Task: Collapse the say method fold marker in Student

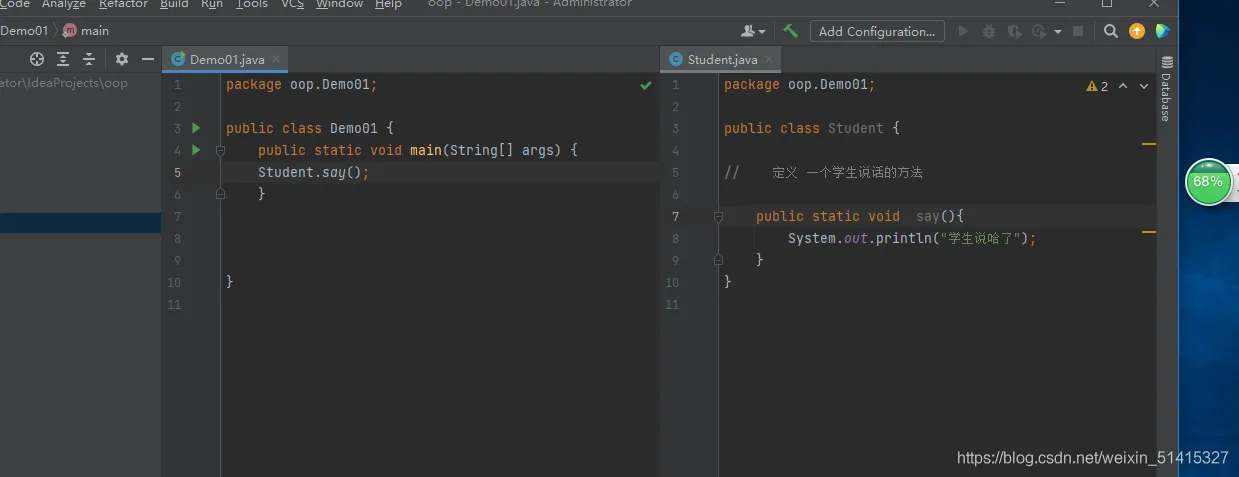Action: pos(719,216)
